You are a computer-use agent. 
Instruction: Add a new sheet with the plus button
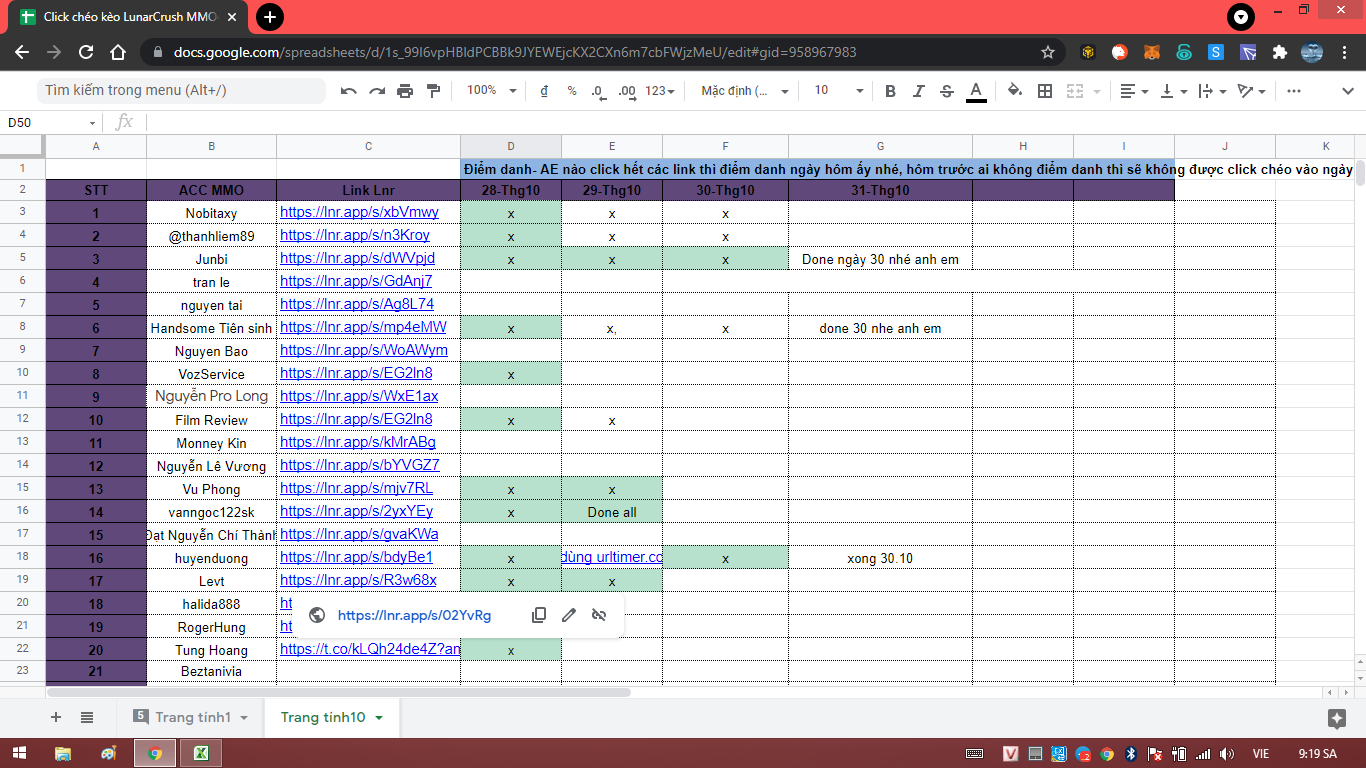tap(56, 717)
